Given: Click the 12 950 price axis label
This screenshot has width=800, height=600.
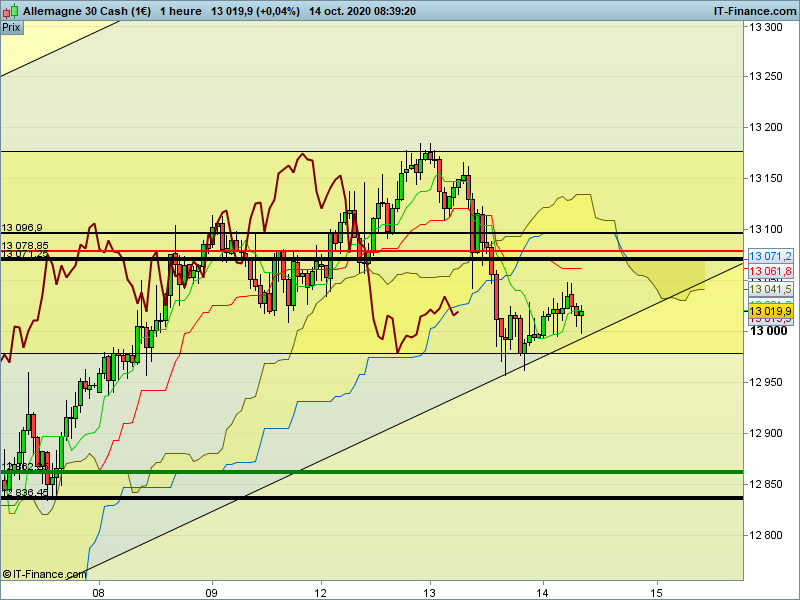Looking at the screenshot, I should (x=765, y=382).
